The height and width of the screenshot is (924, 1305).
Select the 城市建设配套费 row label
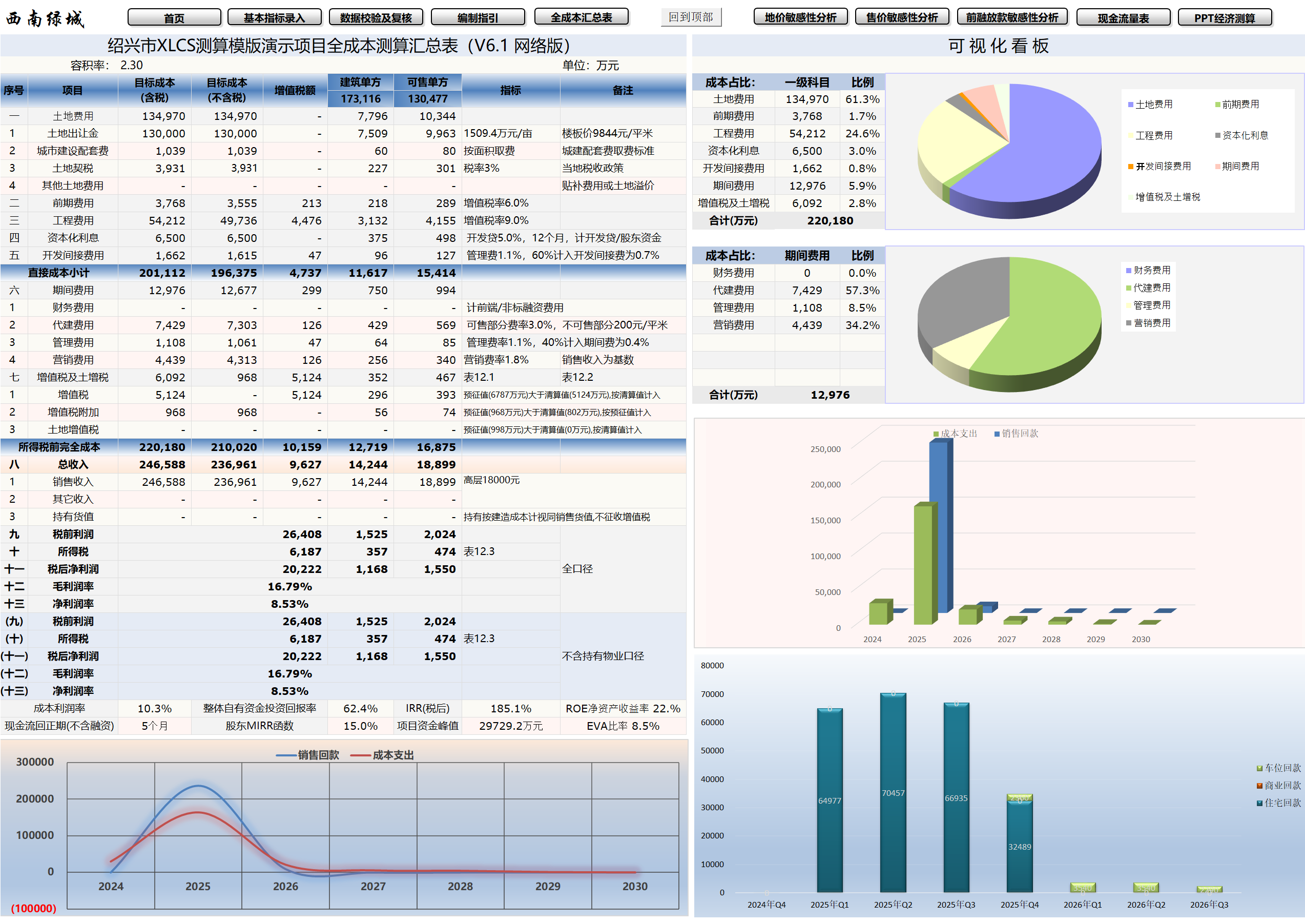[73, 151]
